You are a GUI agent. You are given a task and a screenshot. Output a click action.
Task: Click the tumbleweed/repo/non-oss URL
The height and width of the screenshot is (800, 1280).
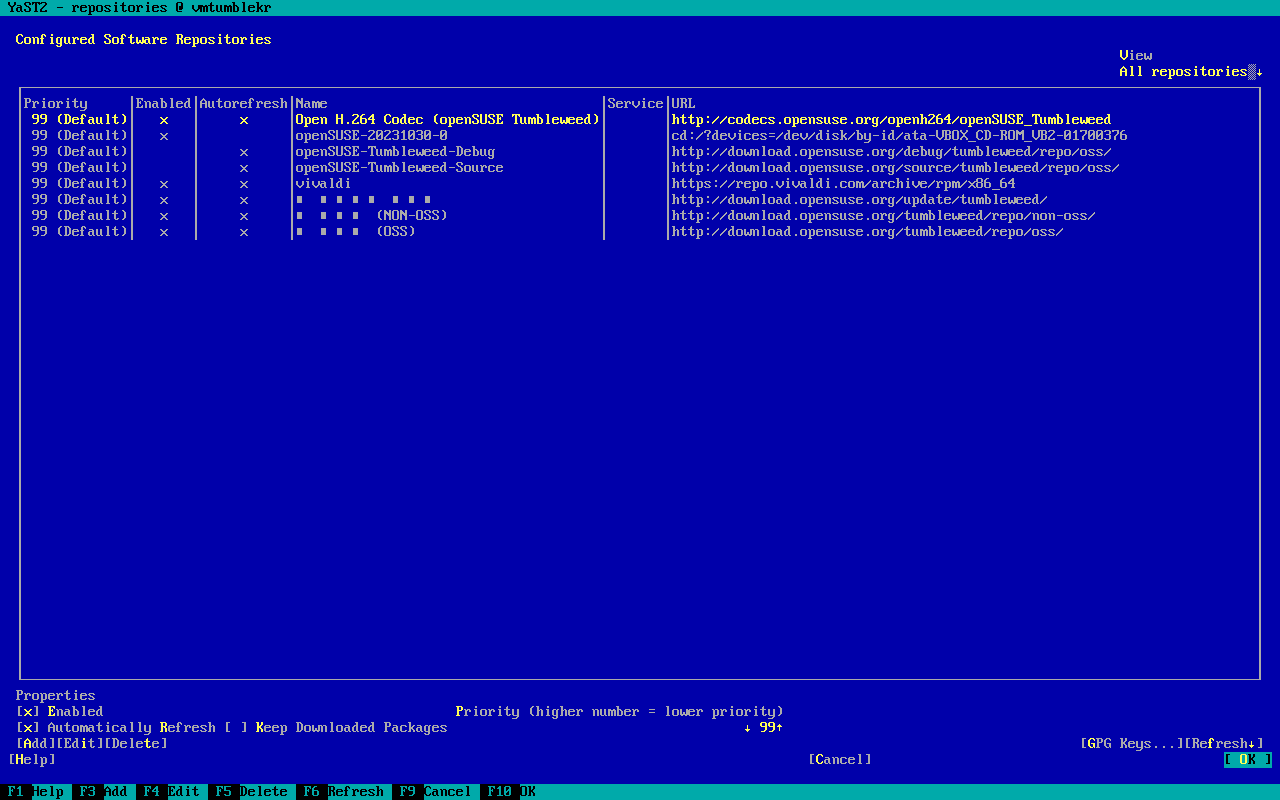[884, 216]
